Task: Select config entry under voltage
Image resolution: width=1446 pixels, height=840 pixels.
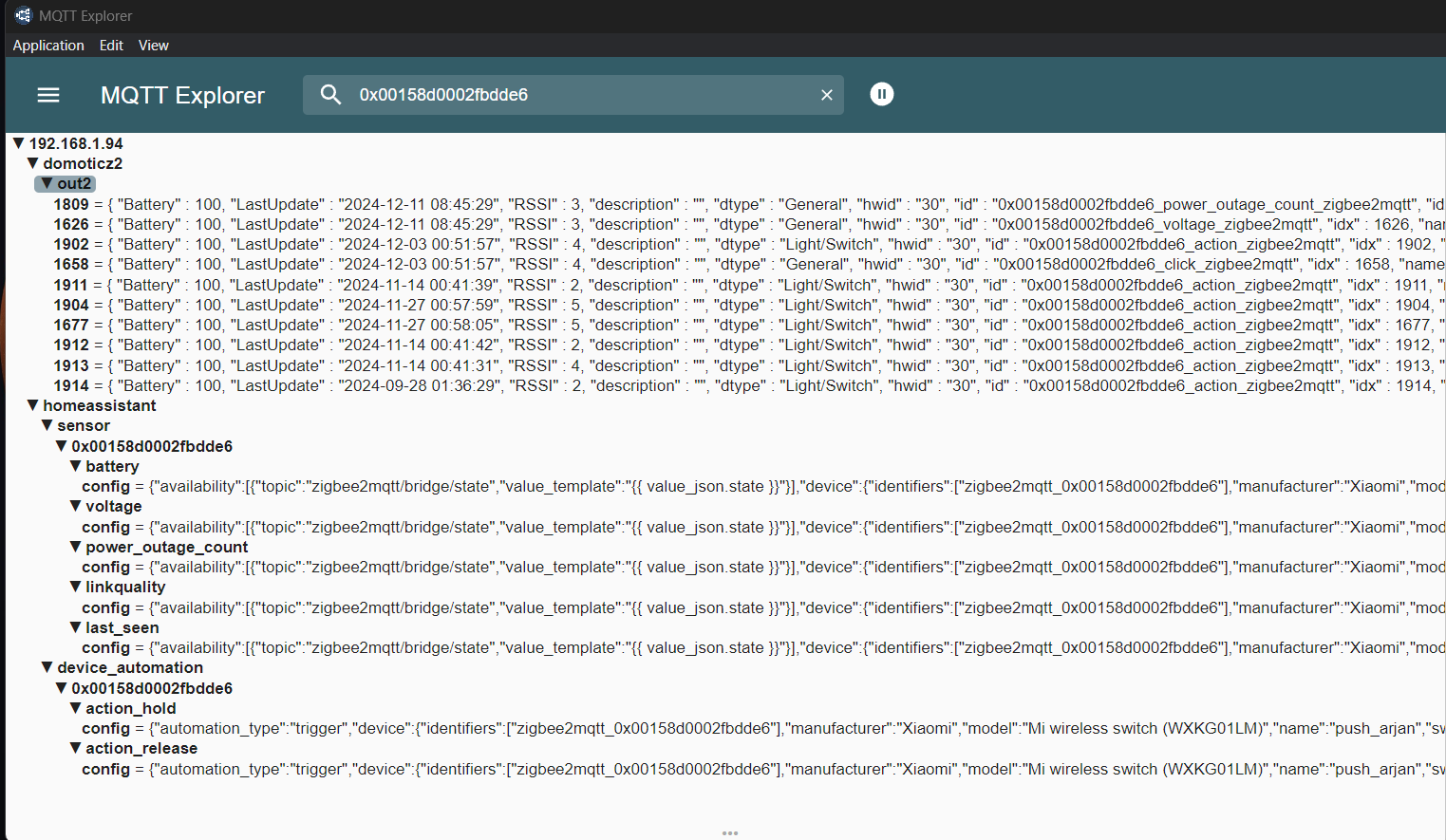Action: [763, 527]
